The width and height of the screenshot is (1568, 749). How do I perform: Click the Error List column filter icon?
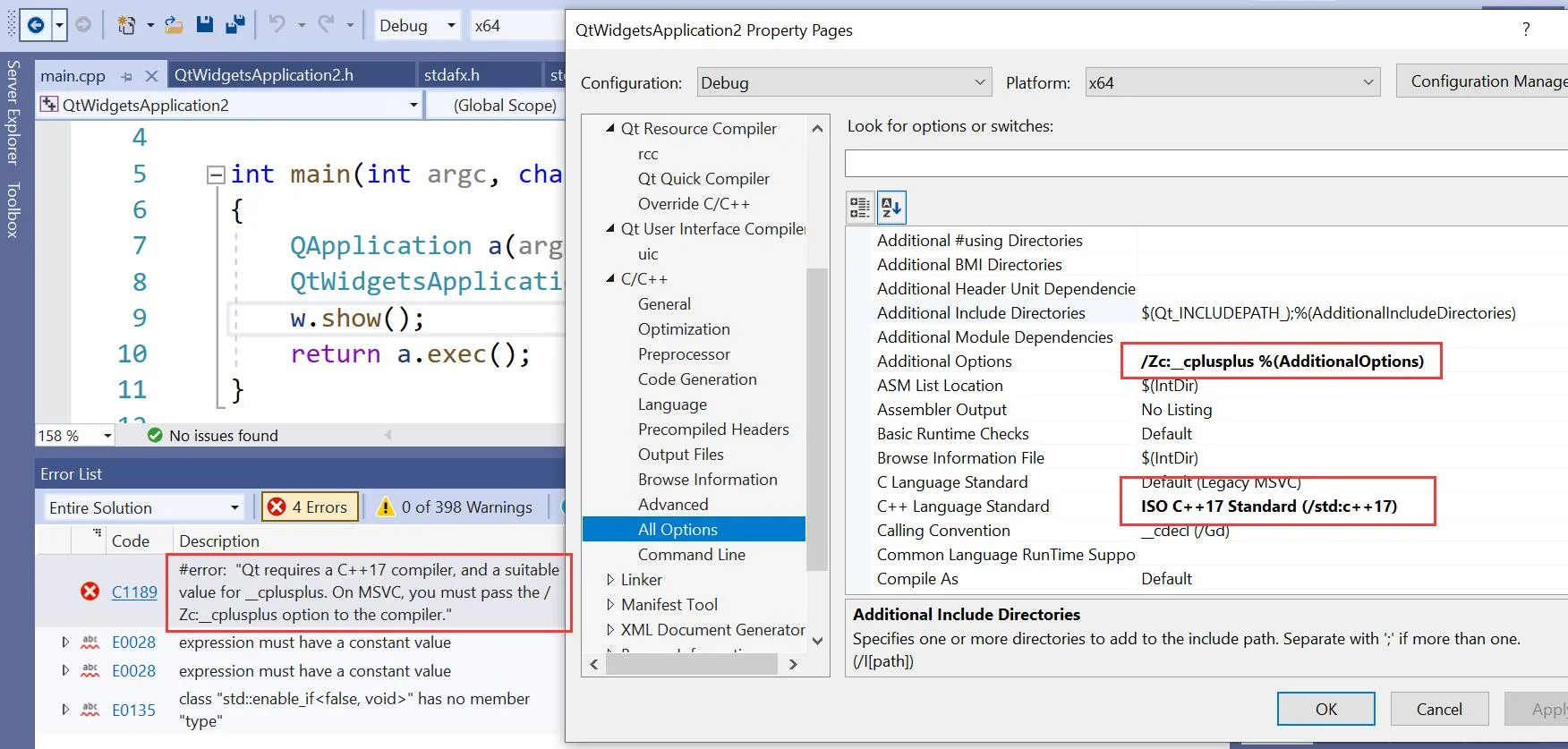coord(97,534)
